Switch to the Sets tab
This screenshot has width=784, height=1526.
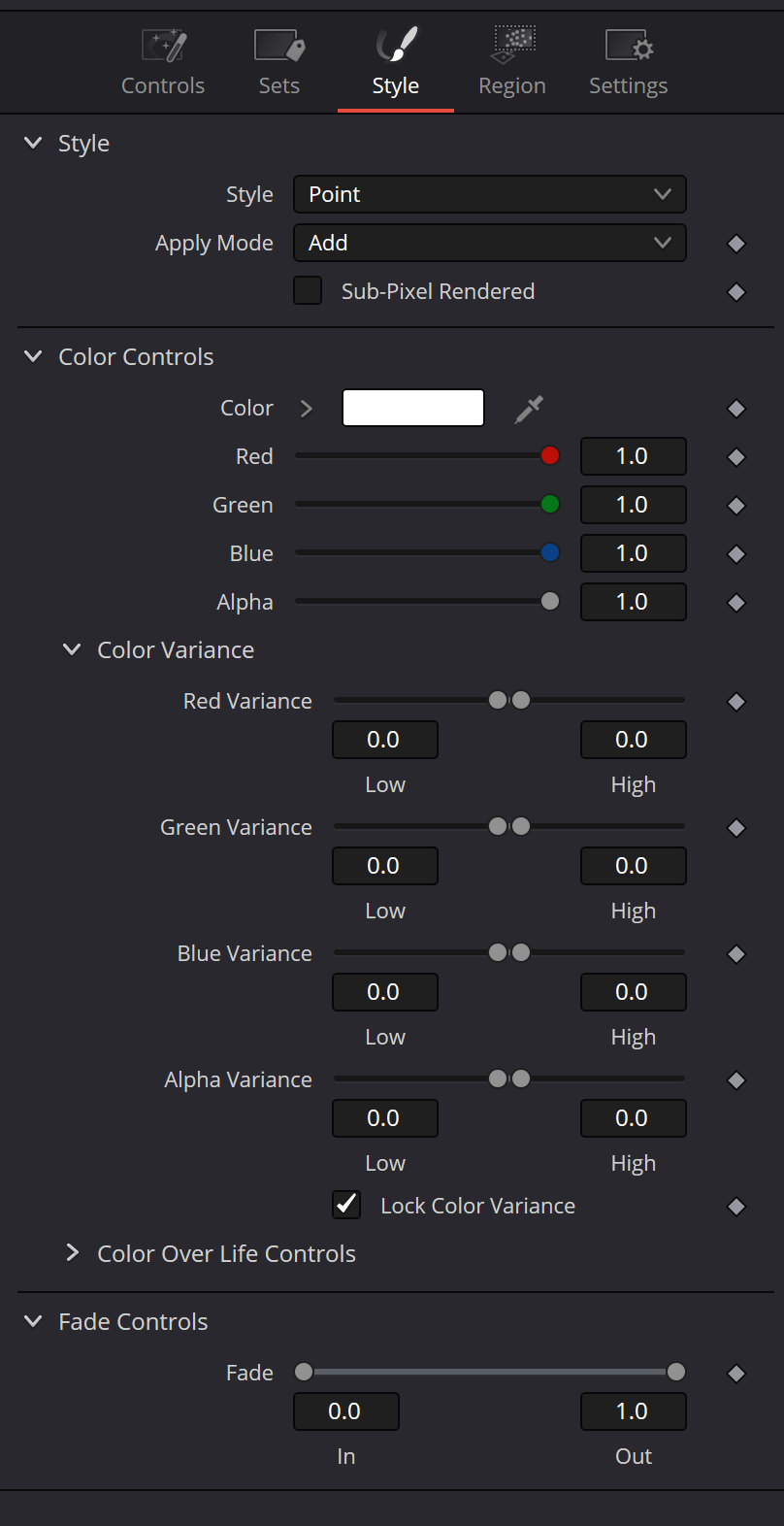click(279, 63)
